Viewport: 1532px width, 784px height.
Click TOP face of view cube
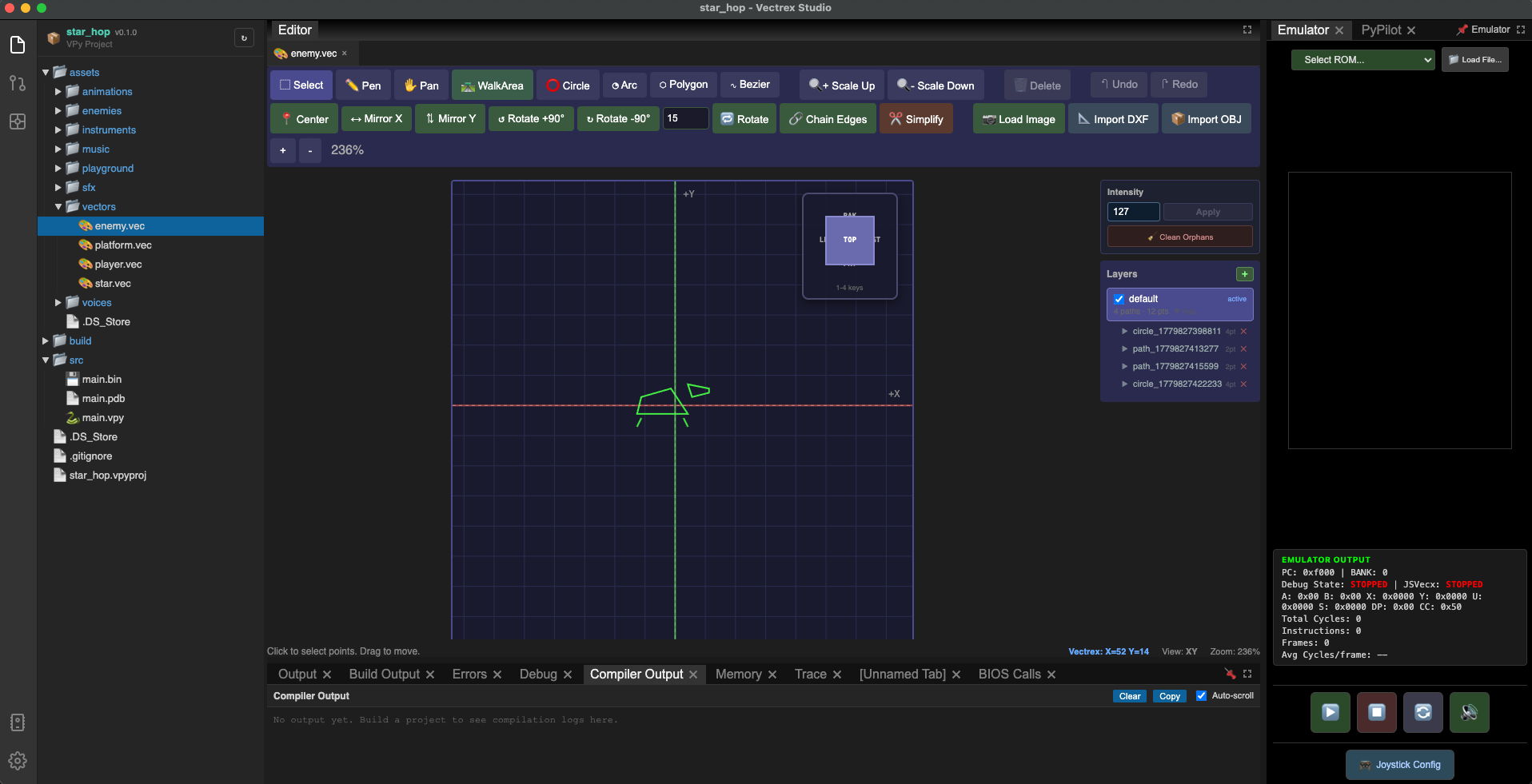[x=850, y=240]
